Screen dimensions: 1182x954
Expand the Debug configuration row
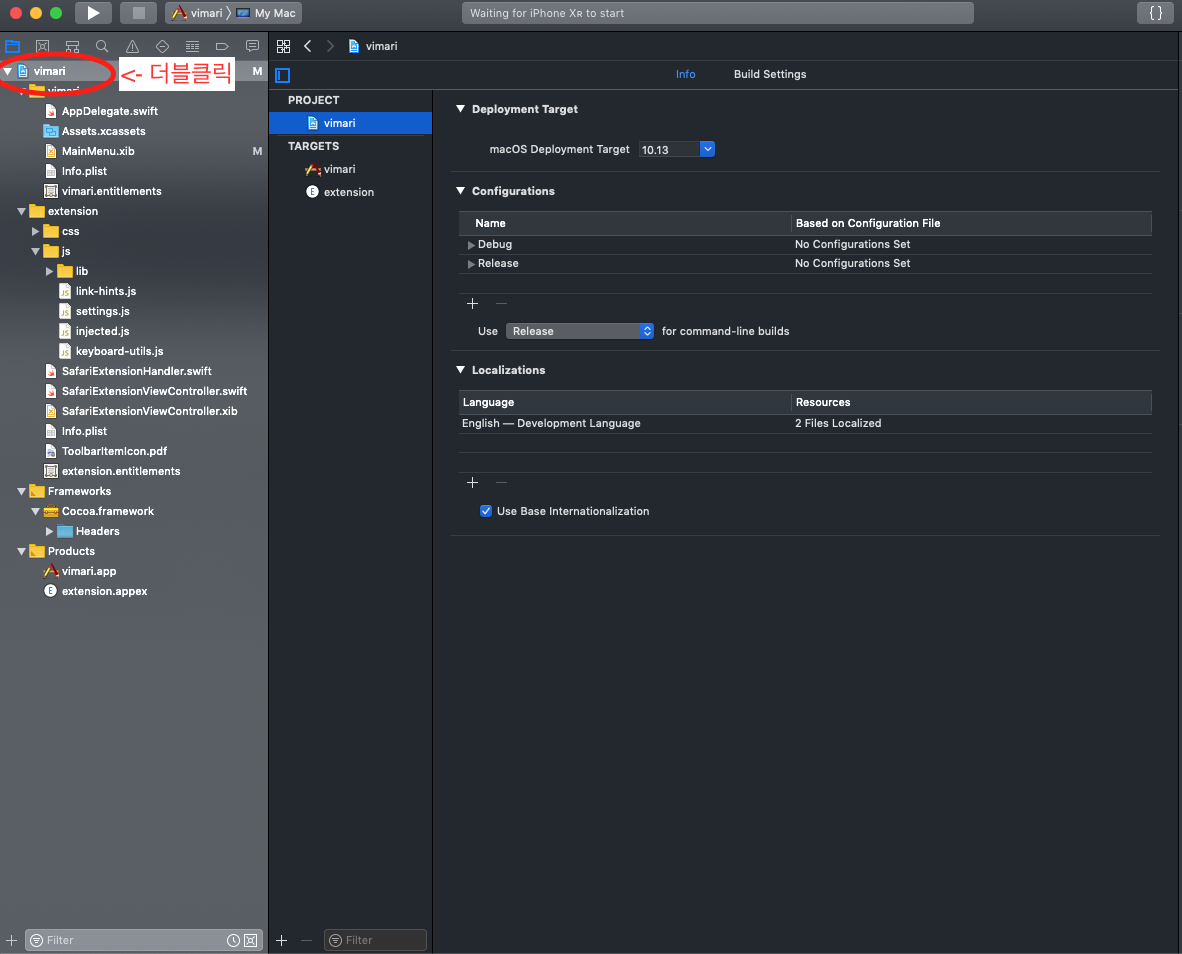[x=471, y=245]
